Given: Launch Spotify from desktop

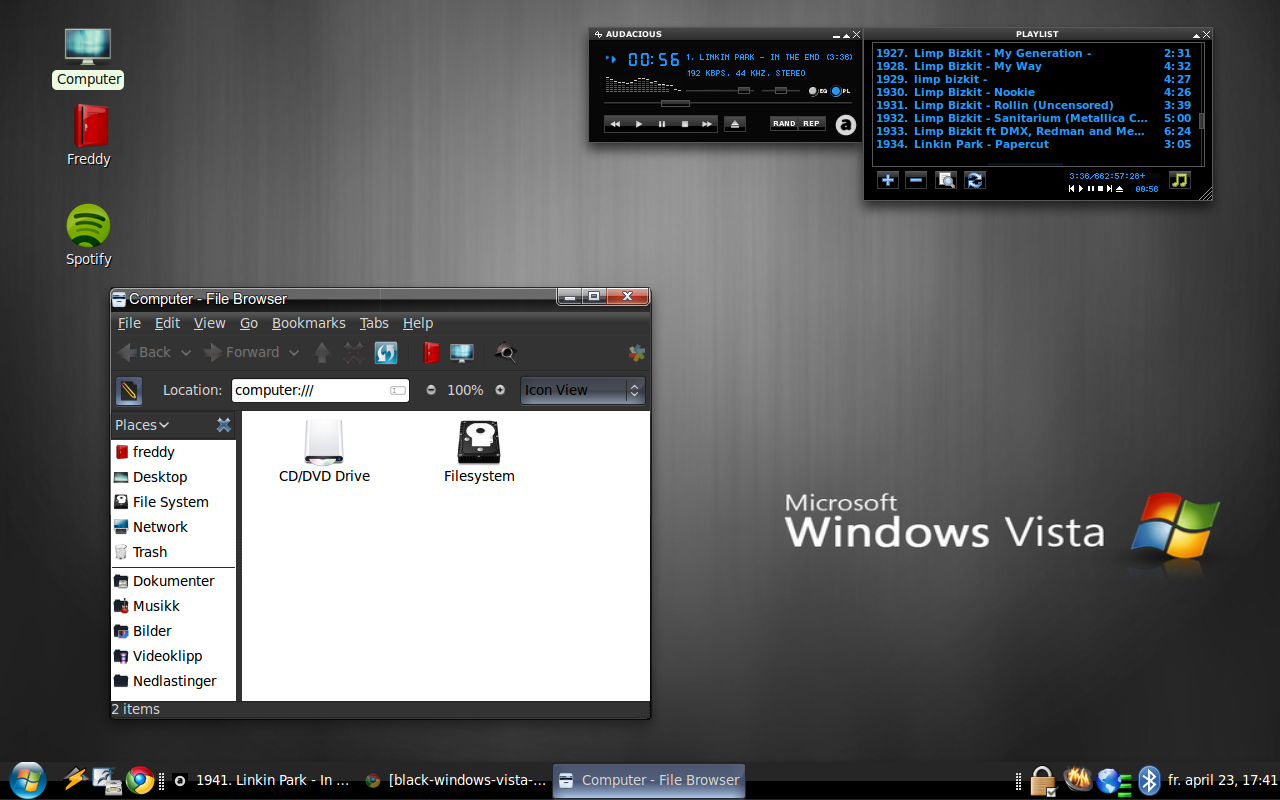Looking at the screenshot, I should click(x=89, y=236).
